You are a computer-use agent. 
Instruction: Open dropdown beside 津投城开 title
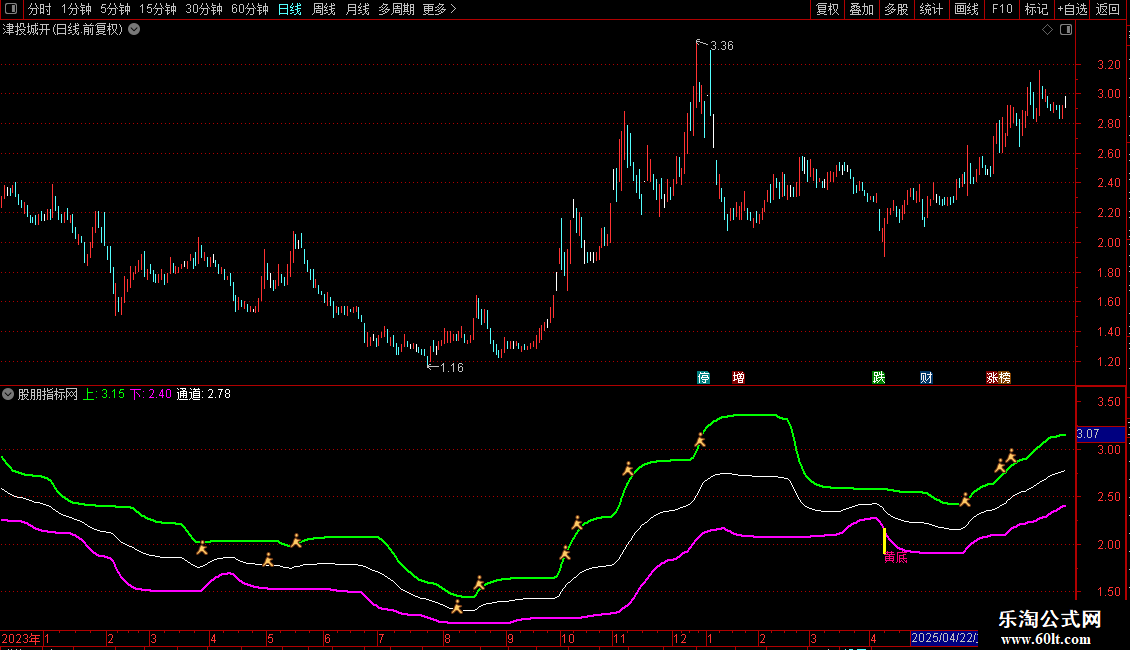134,30
